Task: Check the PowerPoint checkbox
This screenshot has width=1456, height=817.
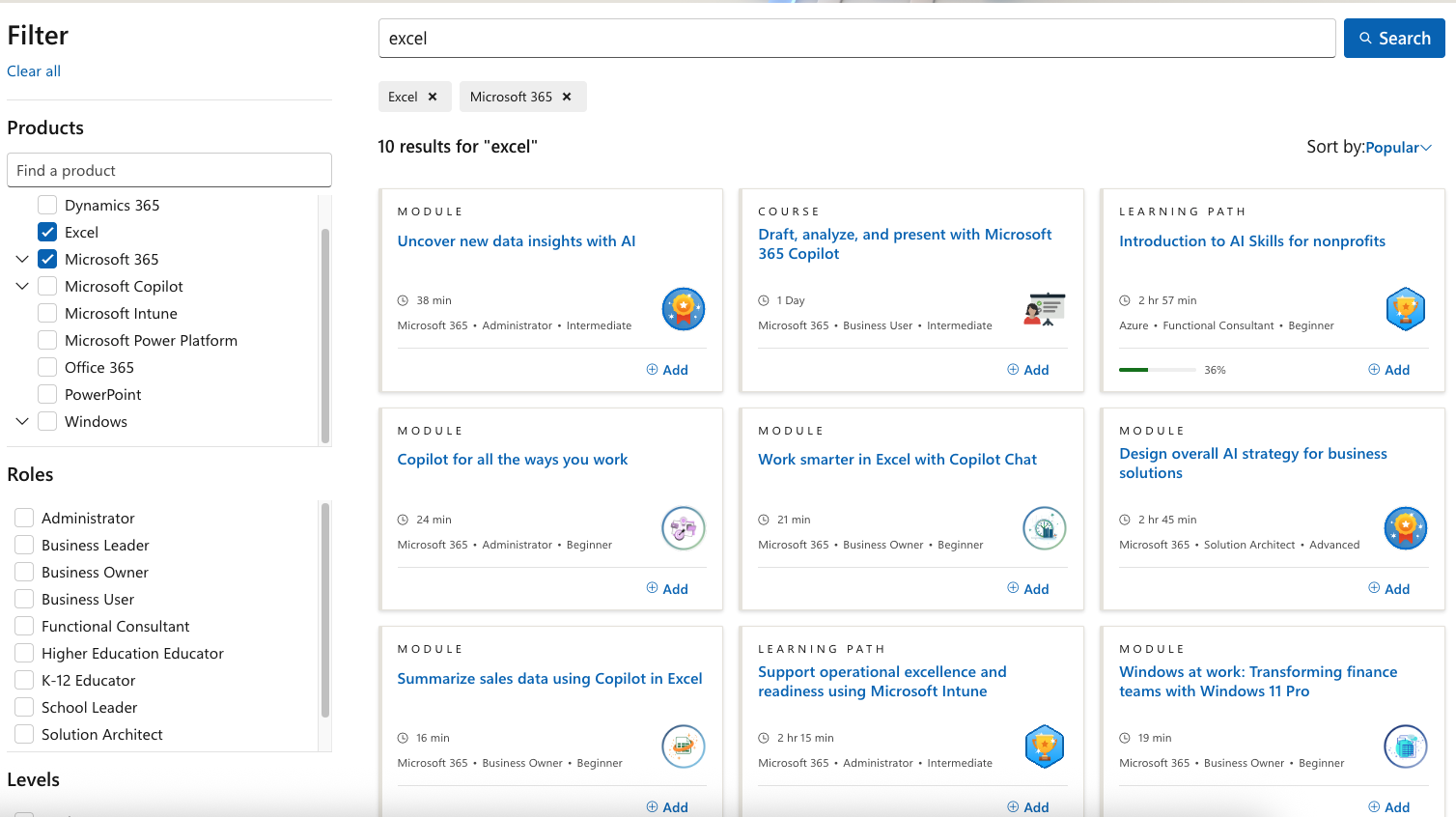Action: tap(47, 394)
